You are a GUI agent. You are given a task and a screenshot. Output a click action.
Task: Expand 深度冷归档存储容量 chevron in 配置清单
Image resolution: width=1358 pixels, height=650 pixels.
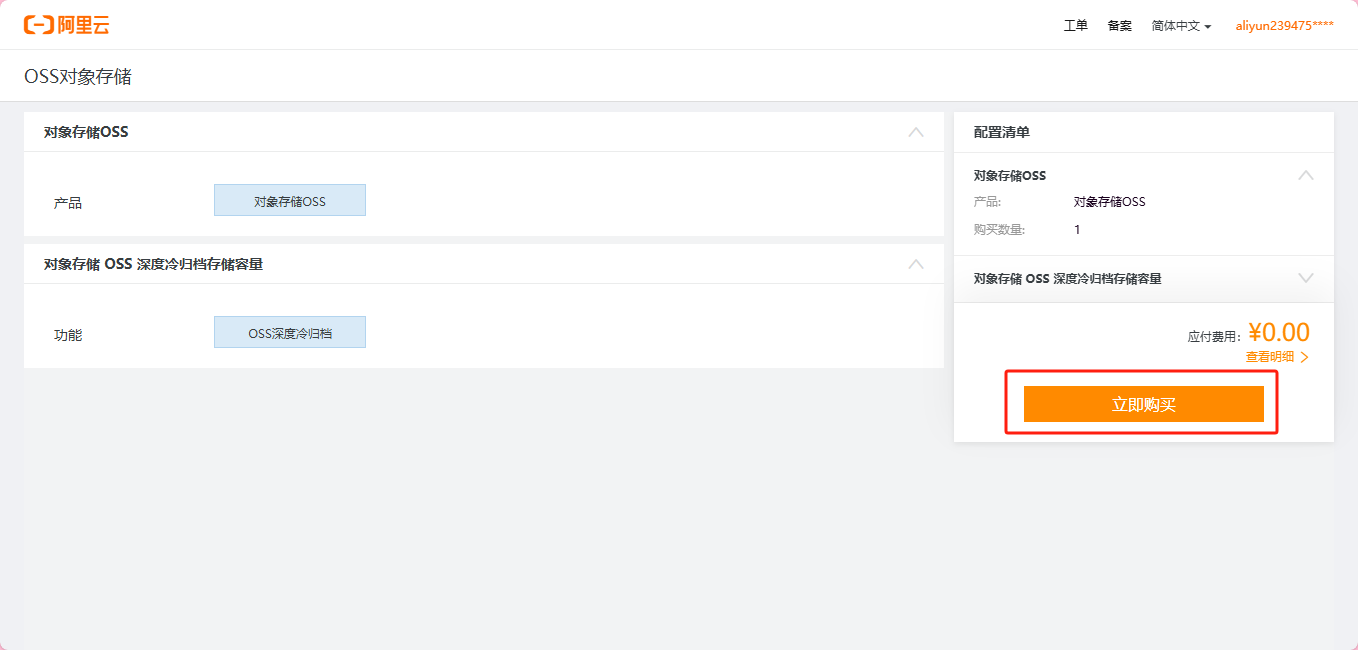click(x=1305, y=278)
